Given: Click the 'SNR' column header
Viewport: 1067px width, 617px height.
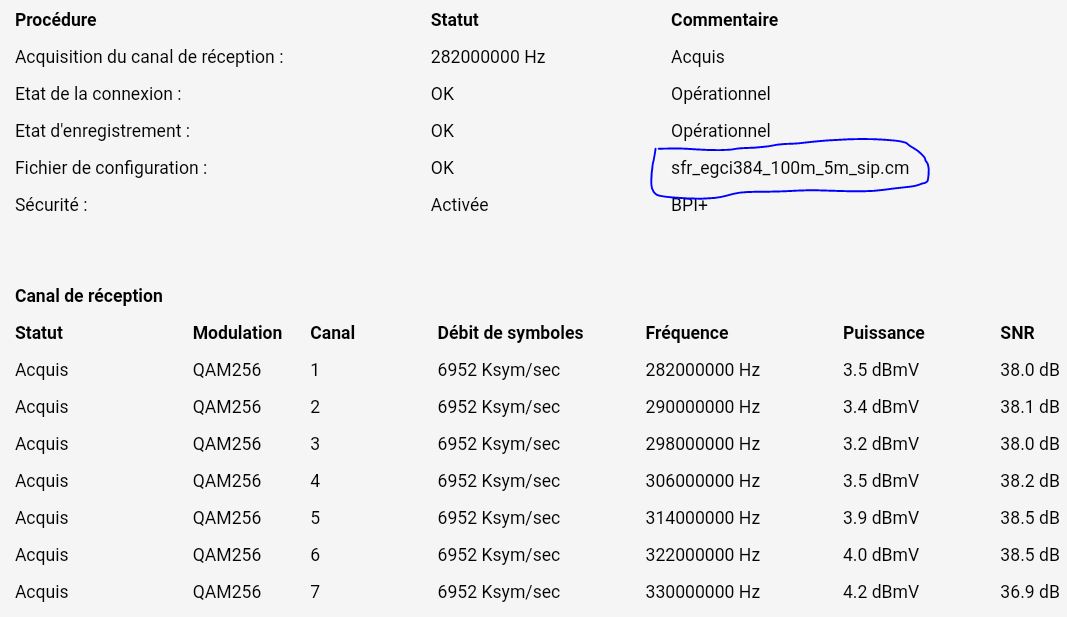Looking at the screenshot, I should pos(1017,333).
